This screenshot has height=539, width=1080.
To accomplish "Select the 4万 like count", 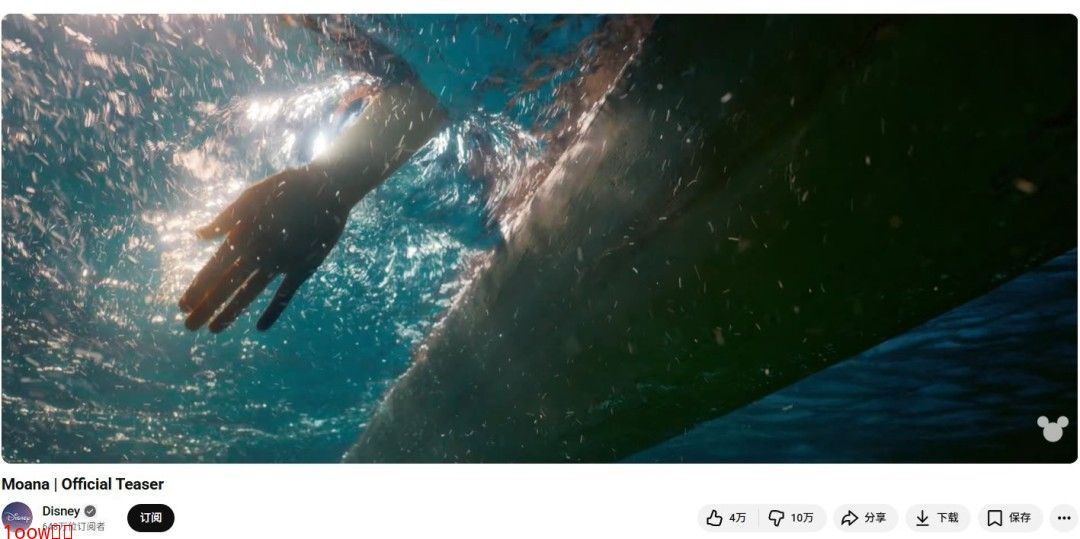I will tap(738, 518).
